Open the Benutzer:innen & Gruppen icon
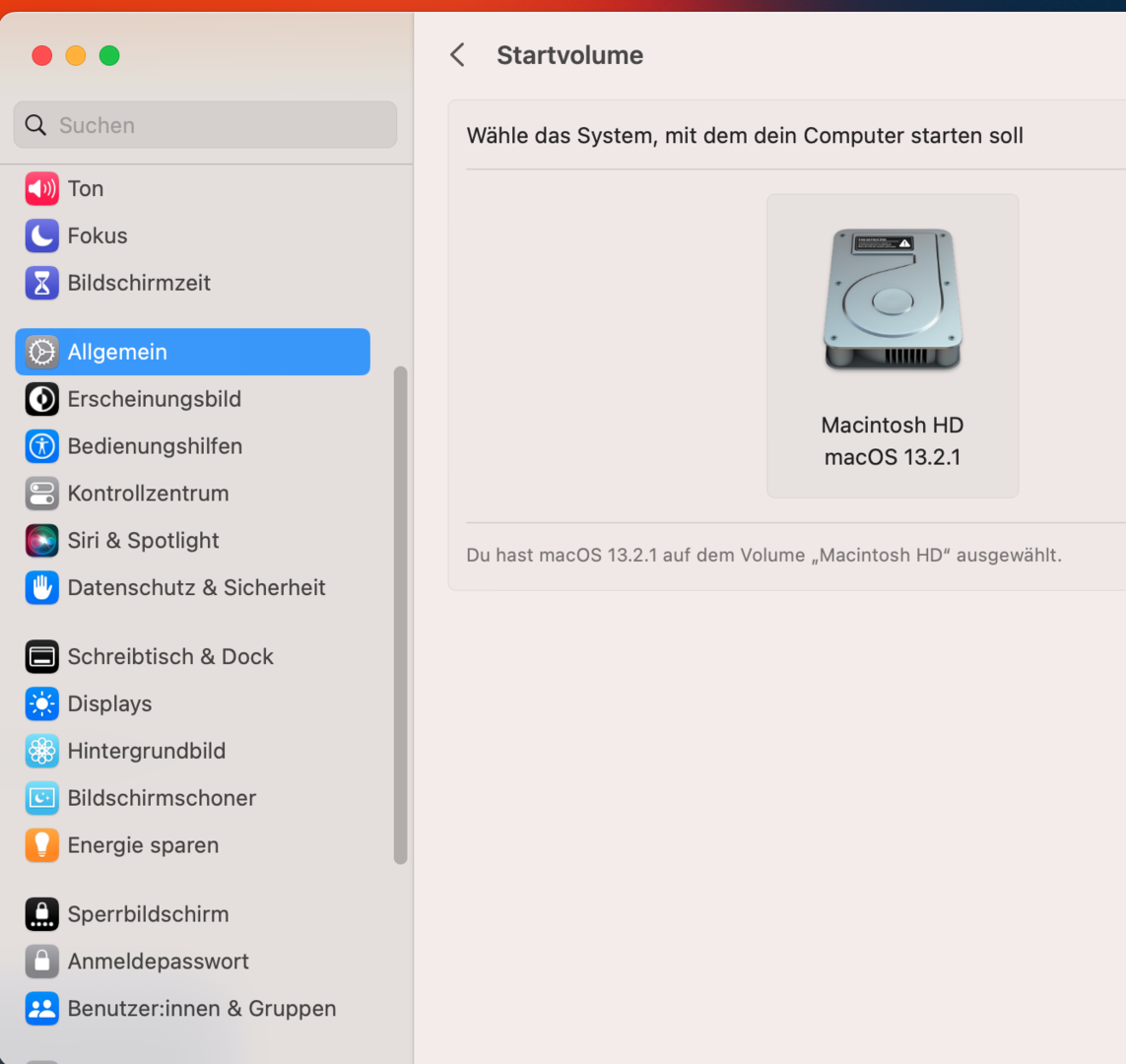The width and height of the screenshot is (1126, 1064). click(41, 1009)
